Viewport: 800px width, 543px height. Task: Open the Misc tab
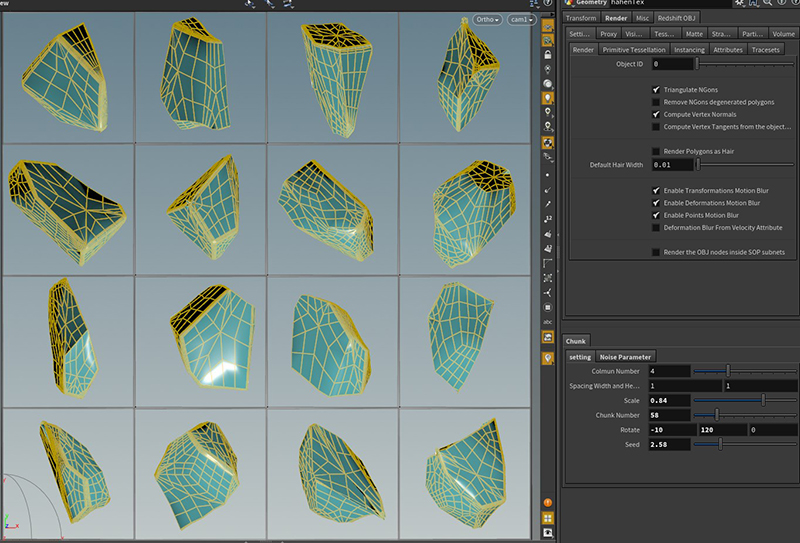click(642, 18)
